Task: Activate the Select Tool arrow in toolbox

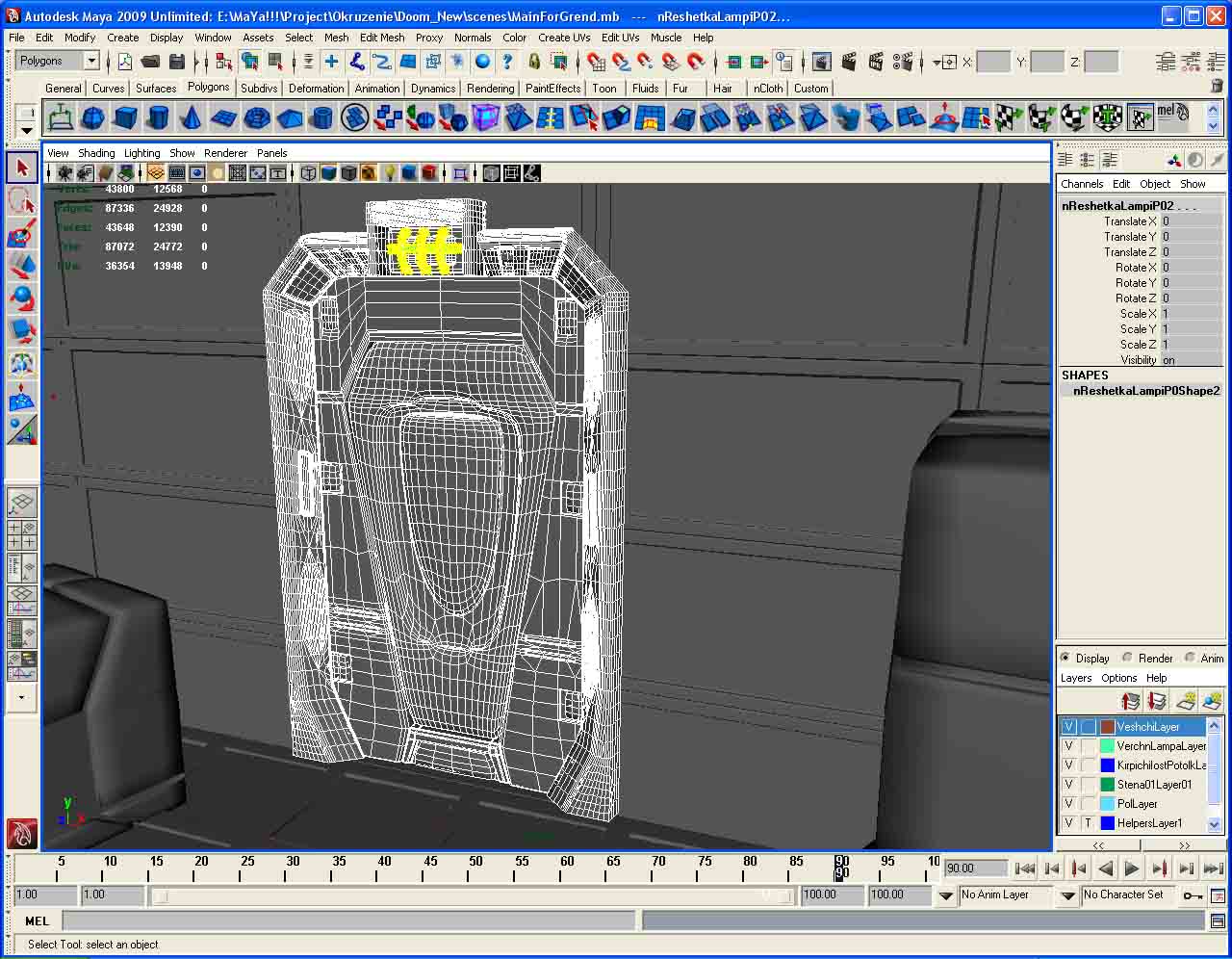Action: coord(22,168)
